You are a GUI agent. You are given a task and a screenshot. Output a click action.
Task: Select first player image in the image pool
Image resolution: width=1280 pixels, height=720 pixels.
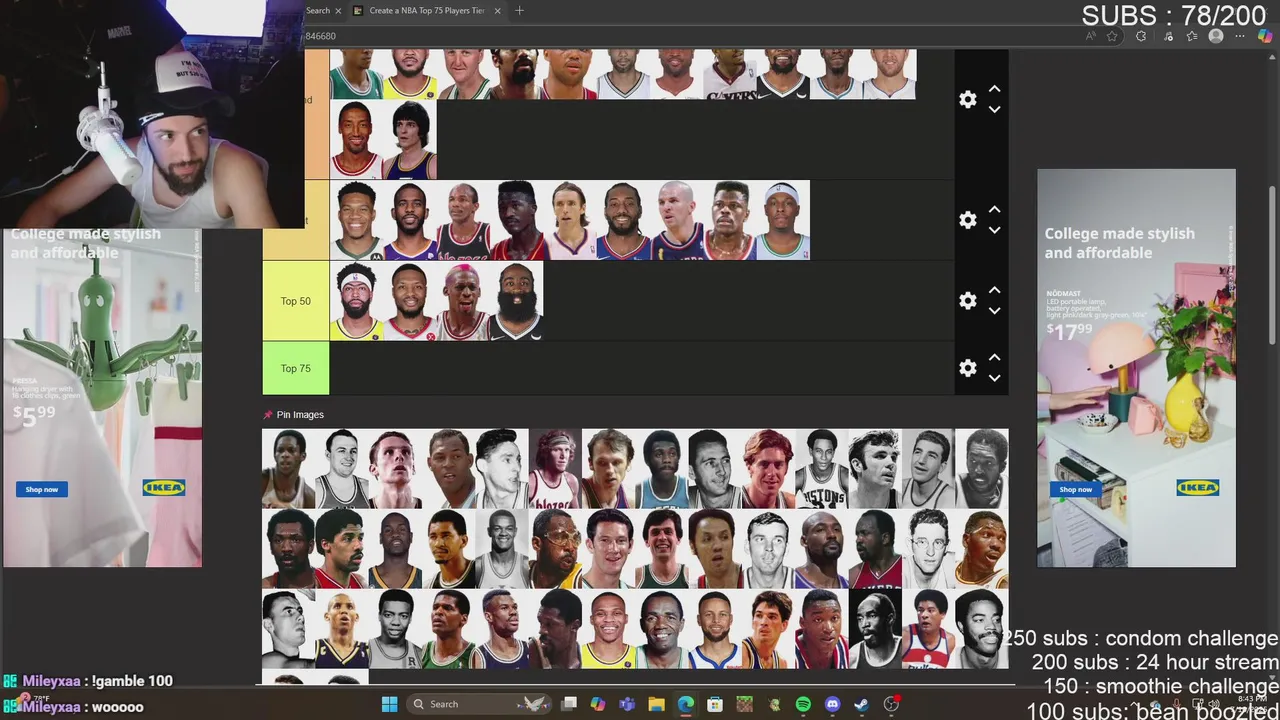(x=288, y=469)
